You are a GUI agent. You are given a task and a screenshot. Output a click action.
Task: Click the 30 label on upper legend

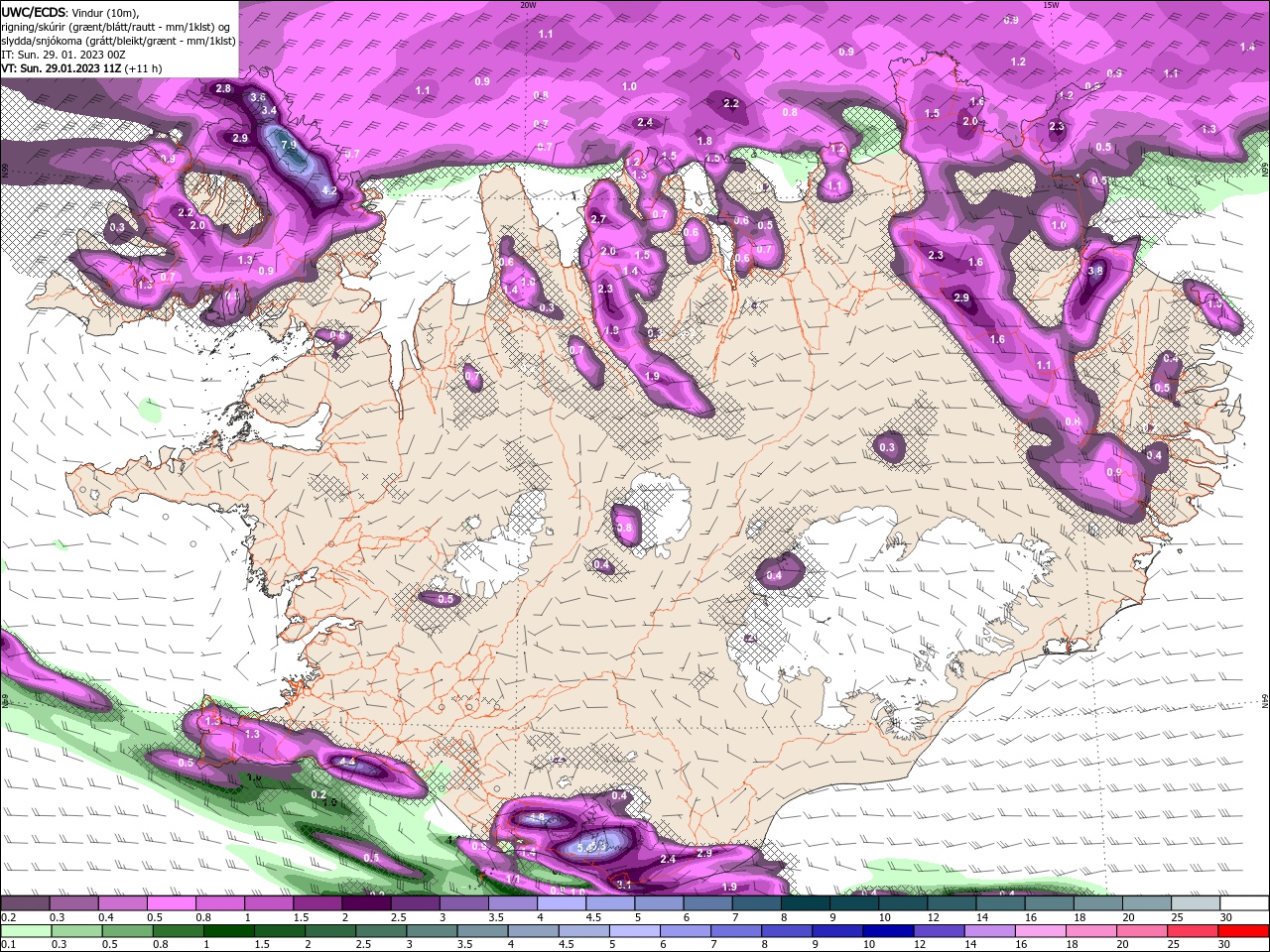pyautogui.click(x=1225, y=917)
